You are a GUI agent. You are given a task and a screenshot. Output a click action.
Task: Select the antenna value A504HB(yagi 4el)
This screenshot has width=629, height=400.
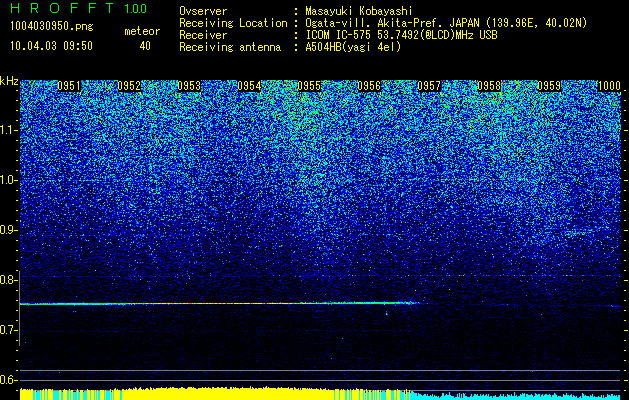point(353,47)
